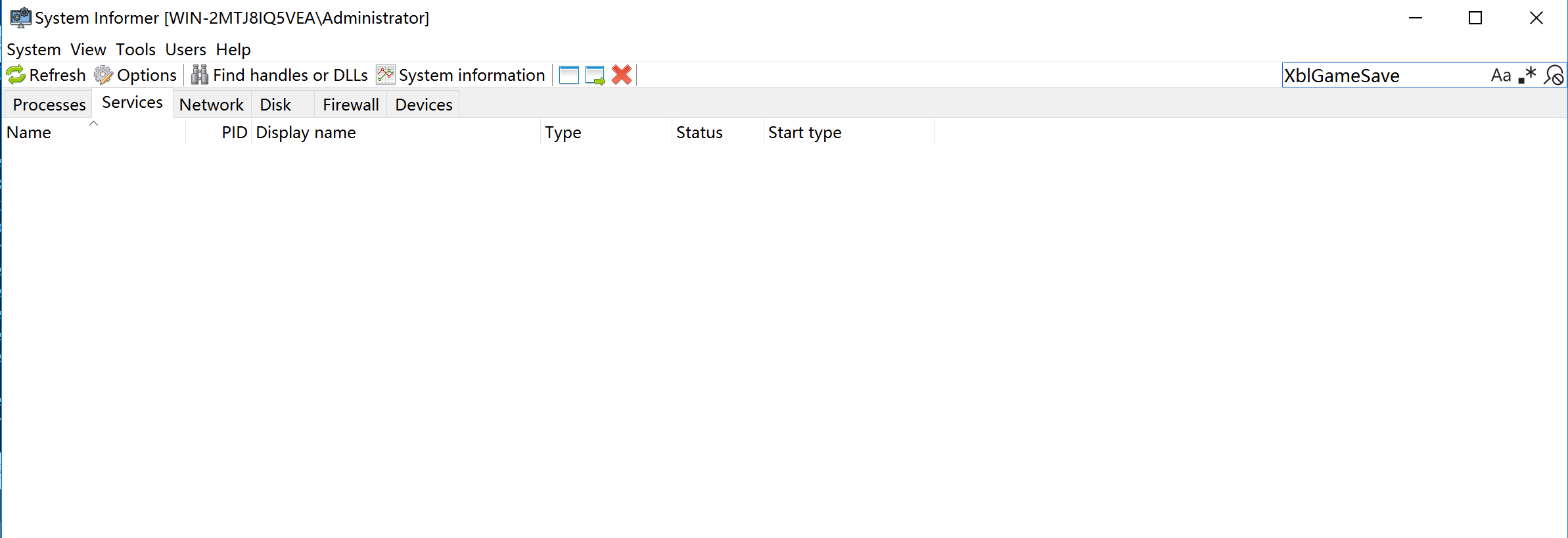Open the System information window
1568x538 pixels.
[x=461, y=75]
